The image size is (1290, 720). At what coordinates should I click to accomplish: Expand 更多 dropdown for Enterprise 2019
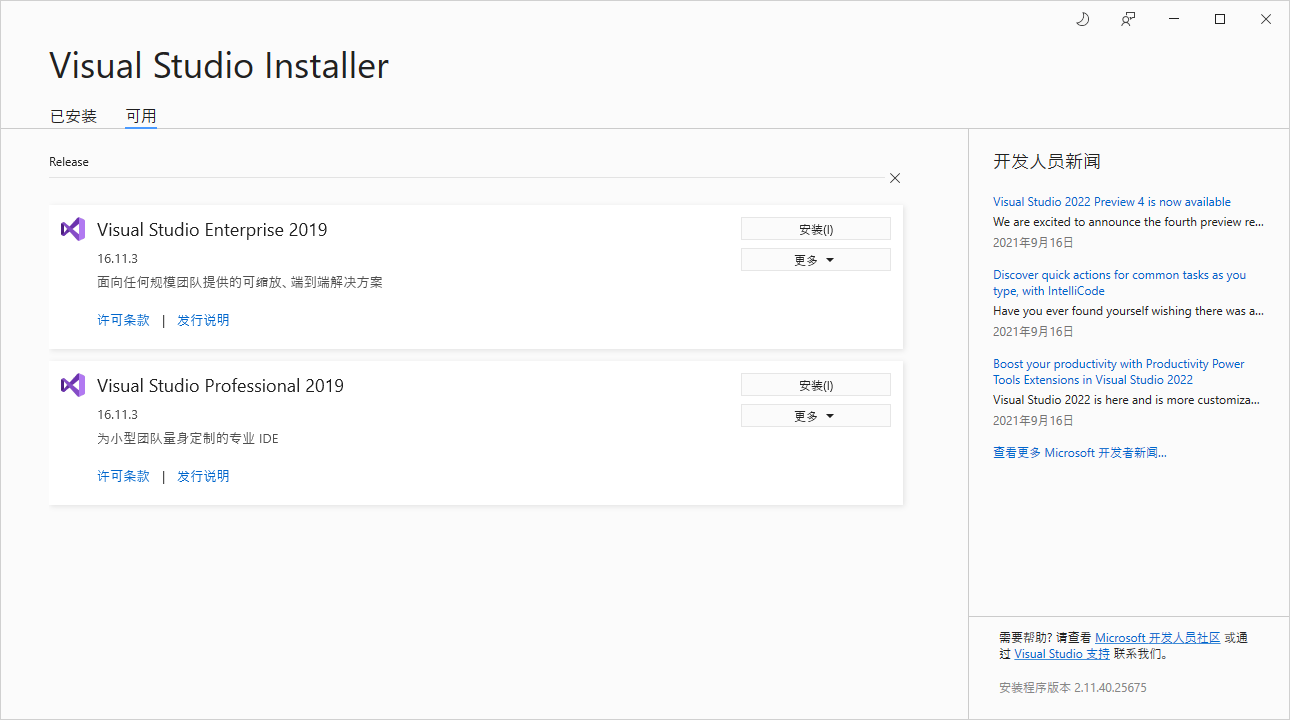pos(816,260)
